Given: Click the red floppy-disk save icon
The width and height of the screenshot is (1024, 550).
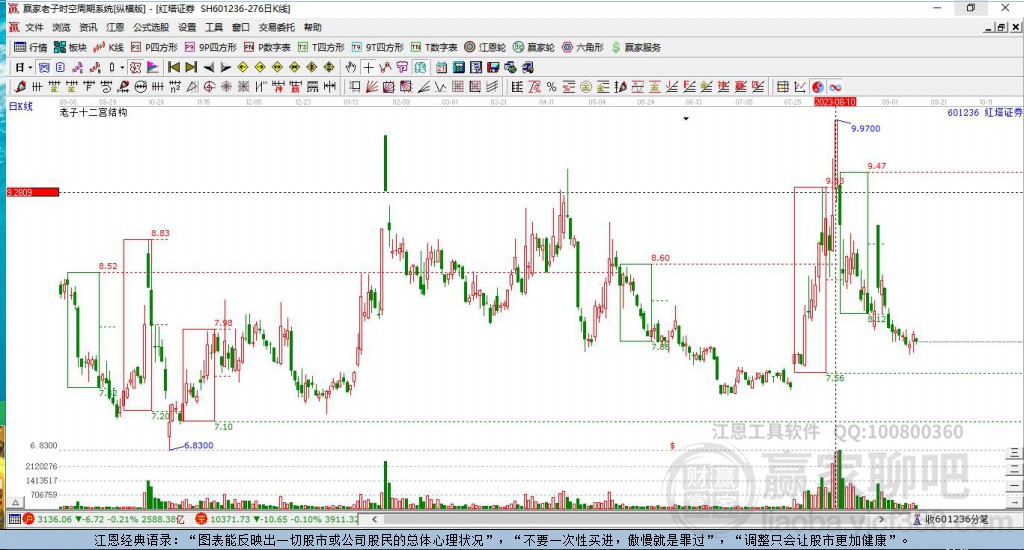Looking at the screenshot, I should tap(493, 67).
